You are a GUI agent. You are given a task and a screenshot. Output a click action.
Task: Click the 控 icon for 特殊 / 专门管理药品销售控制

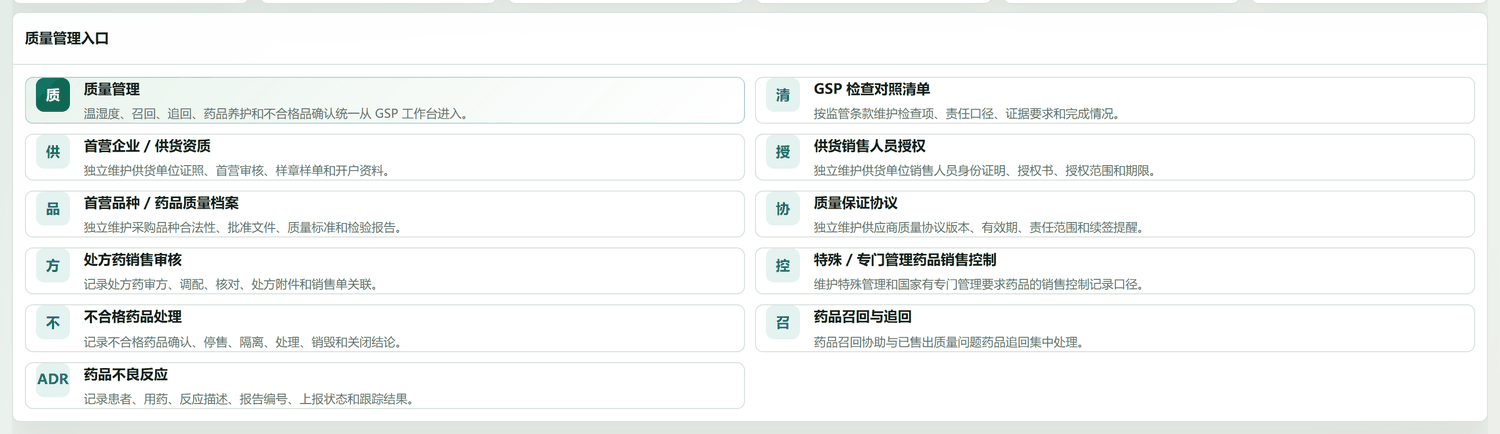pyautogui.click(x=783, y=266)
